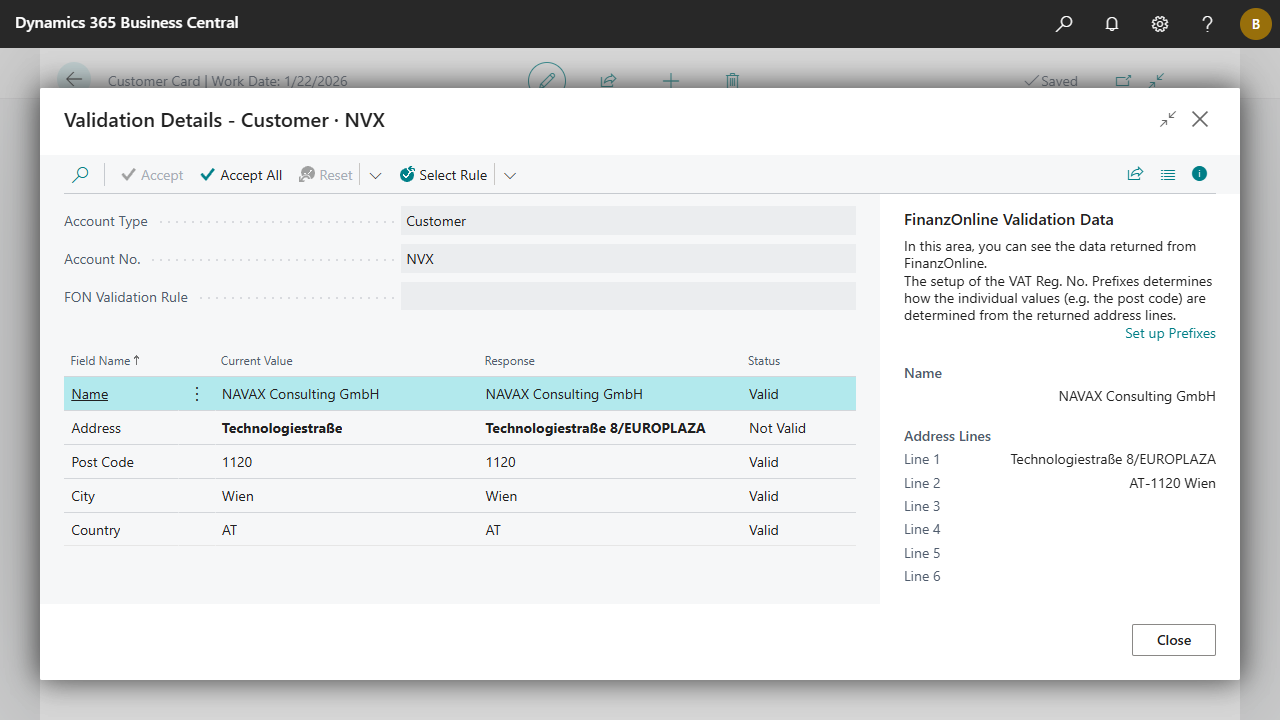This screenshot has width=1280, height=720.
Task: Open the settings gear icon
Action: (1160, 23)
